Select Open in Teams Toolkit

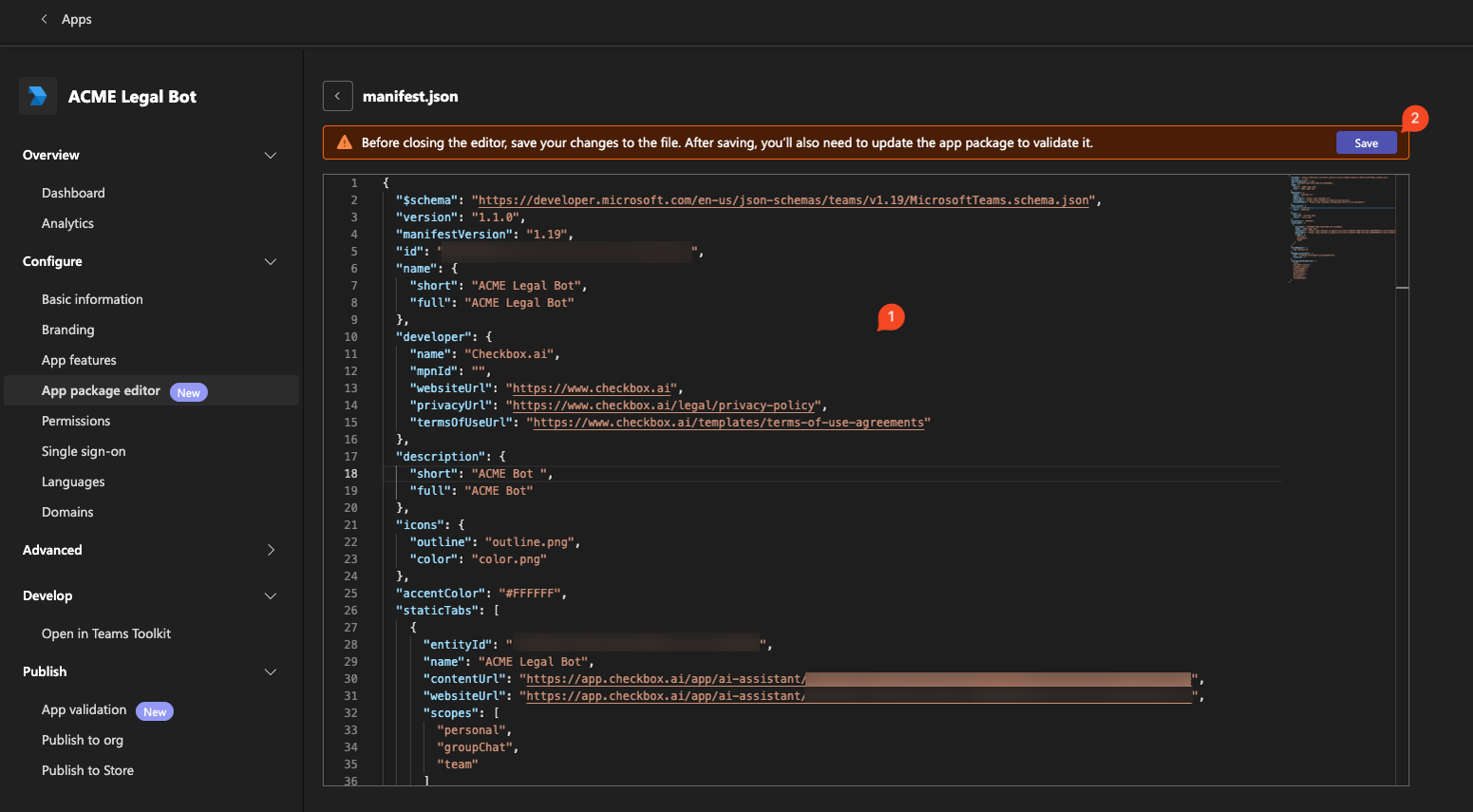[x=106, y=633]
